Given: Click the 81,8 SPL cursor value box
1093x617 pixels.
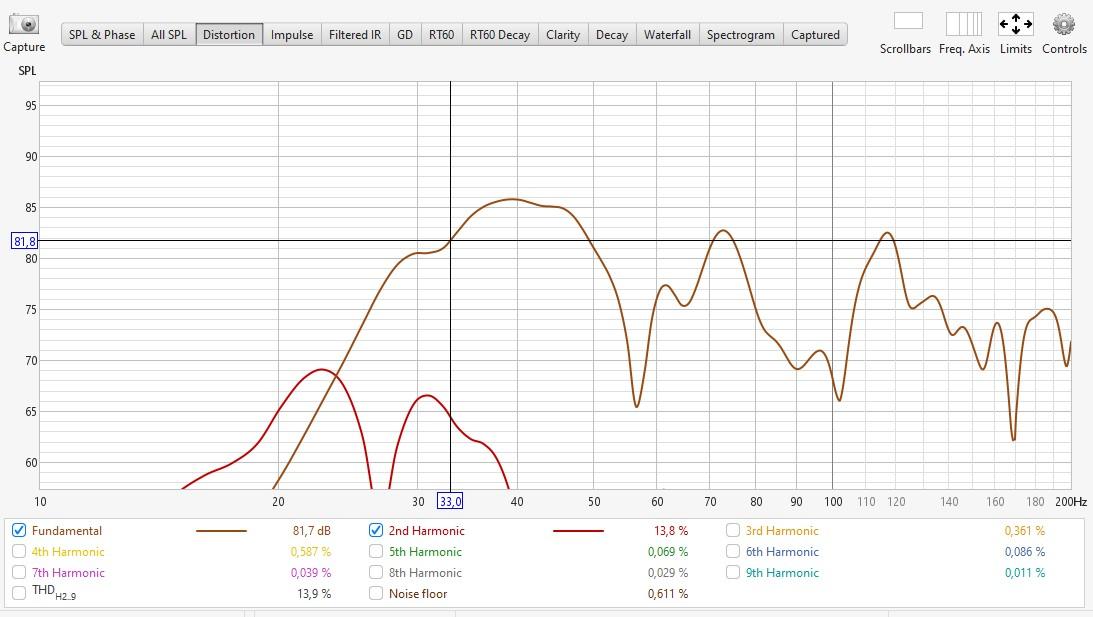Looking at the screenshot, I should coord(25,241).
